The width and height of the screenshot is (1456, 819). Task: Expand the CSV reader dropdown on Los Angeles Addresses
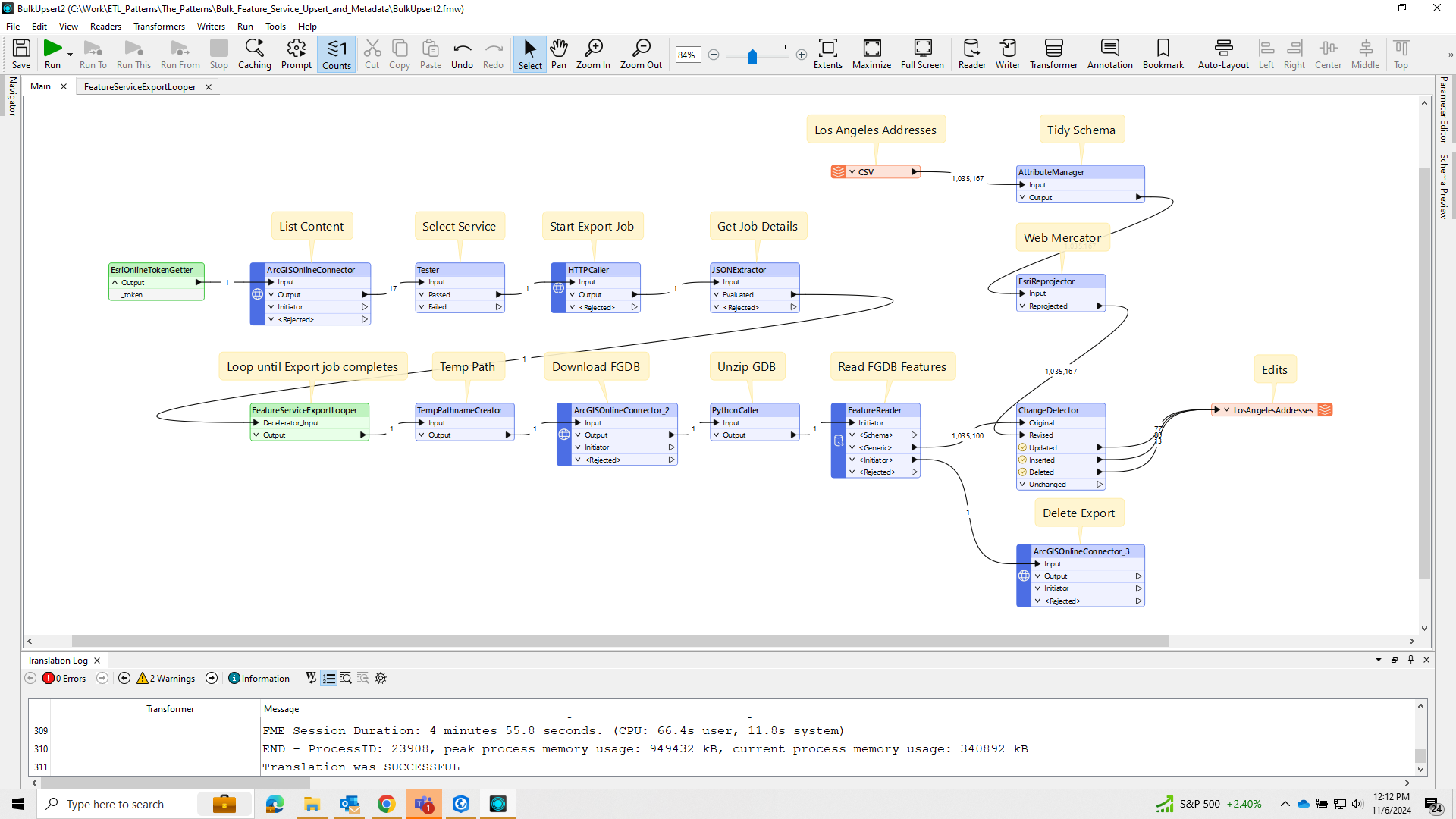coord(853,171)
